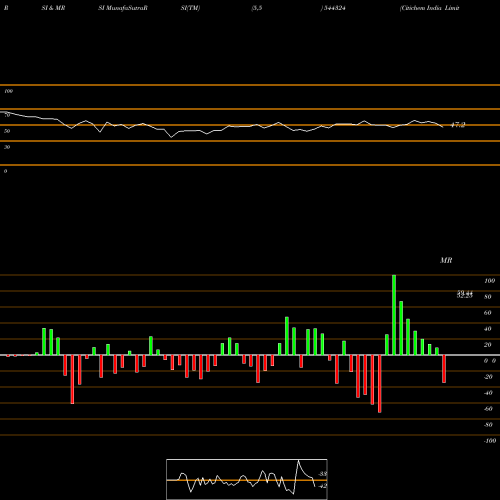500x500 pixels.
Task: Click the RSI axis label '30'
Action: point(7,147)
